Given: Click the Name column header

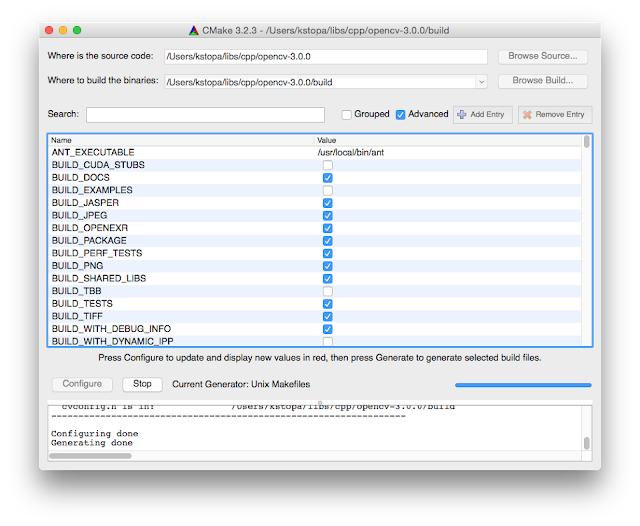Looking at the screenshot, I should pos(61,140).
